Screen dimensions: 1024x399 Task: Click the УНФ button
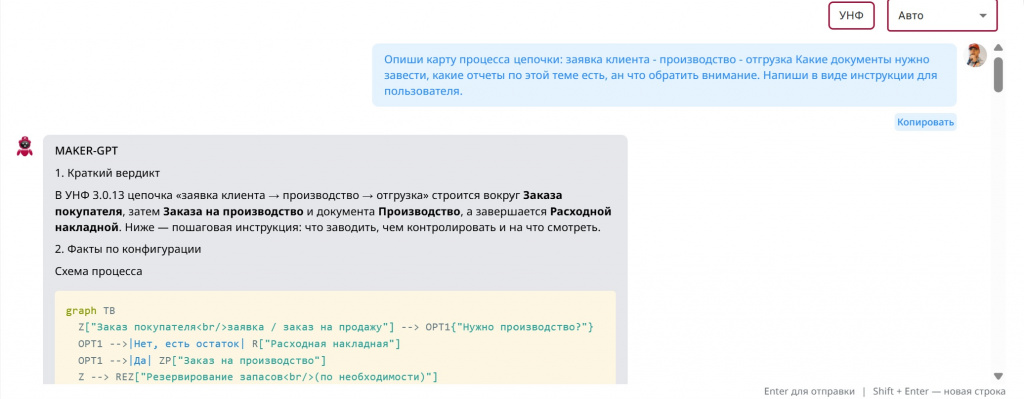pos(851,16)
